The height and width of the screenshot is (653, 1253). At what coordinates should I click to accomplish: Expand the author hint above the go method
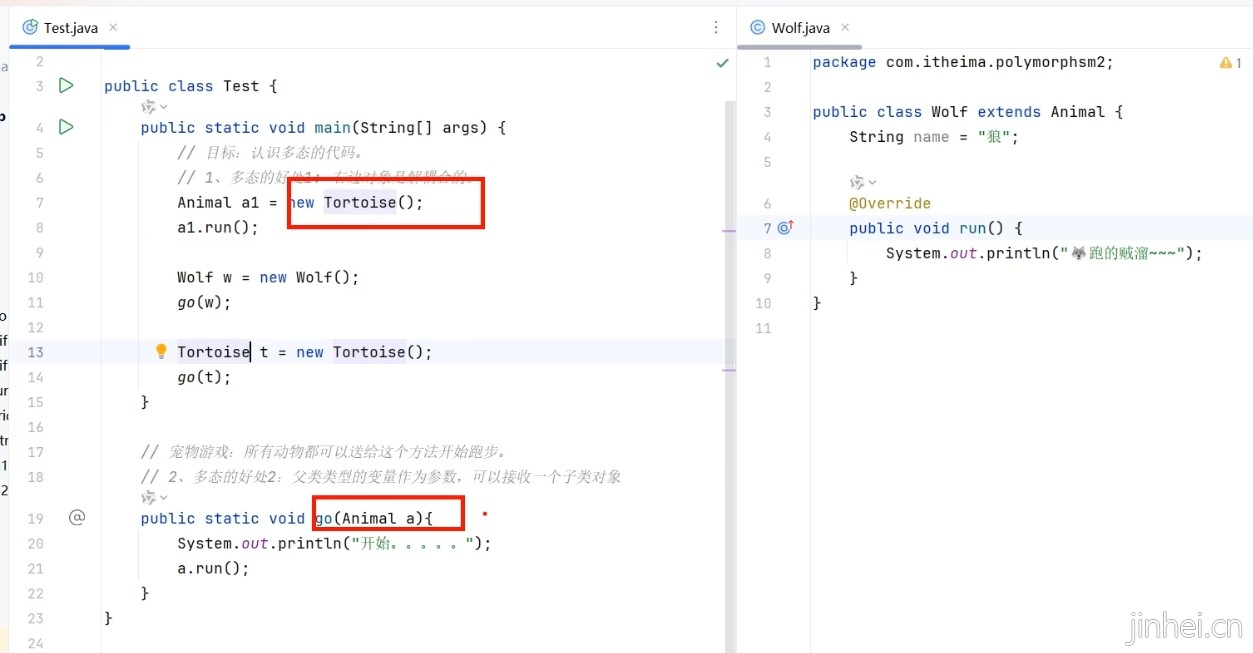[155, 497]
